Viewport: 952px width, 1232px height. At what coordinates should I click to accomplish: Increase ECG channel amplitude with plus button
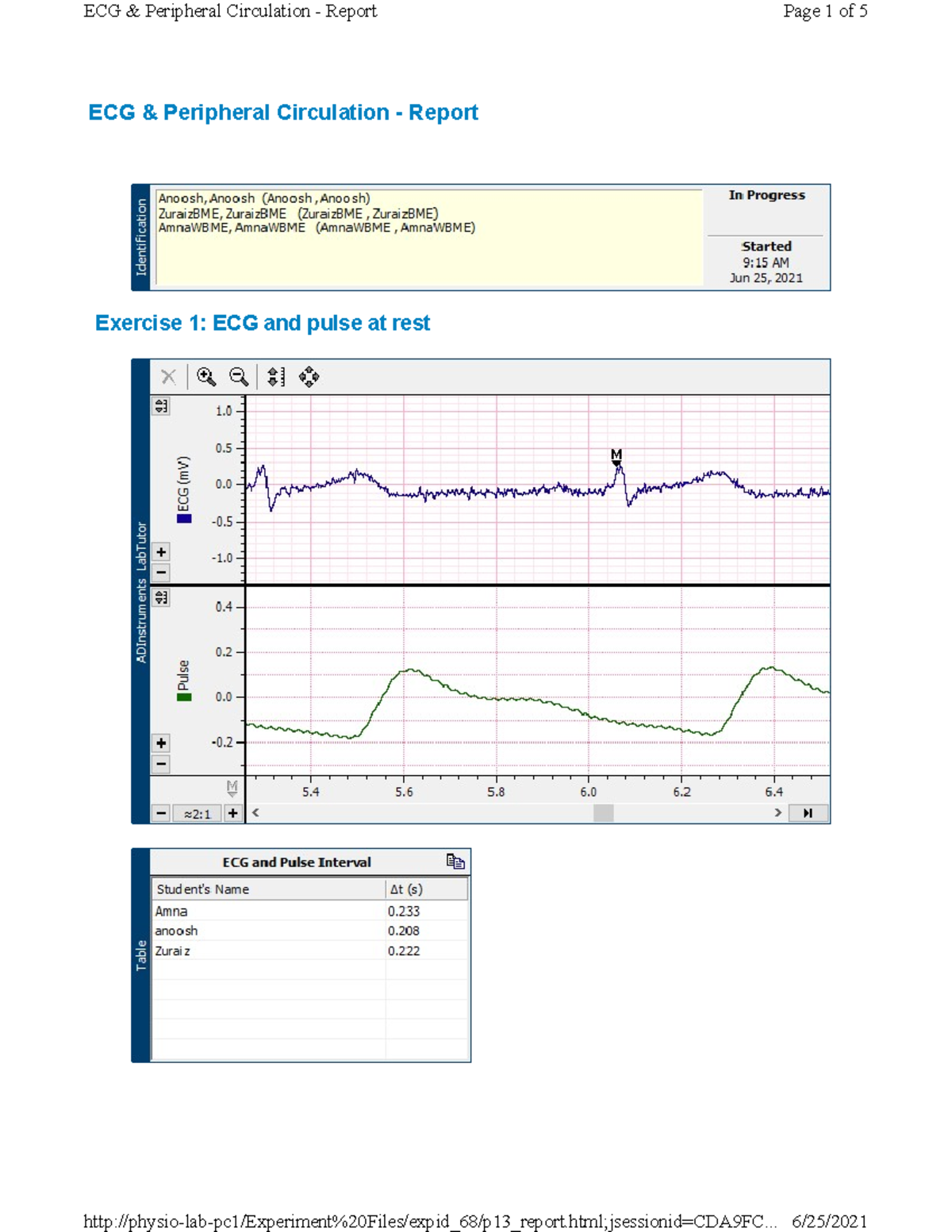click(161, 551)
